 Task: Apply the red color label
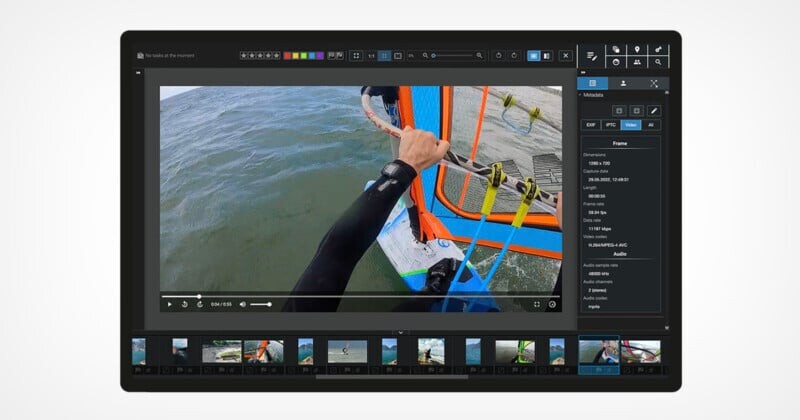coord(288,56)
